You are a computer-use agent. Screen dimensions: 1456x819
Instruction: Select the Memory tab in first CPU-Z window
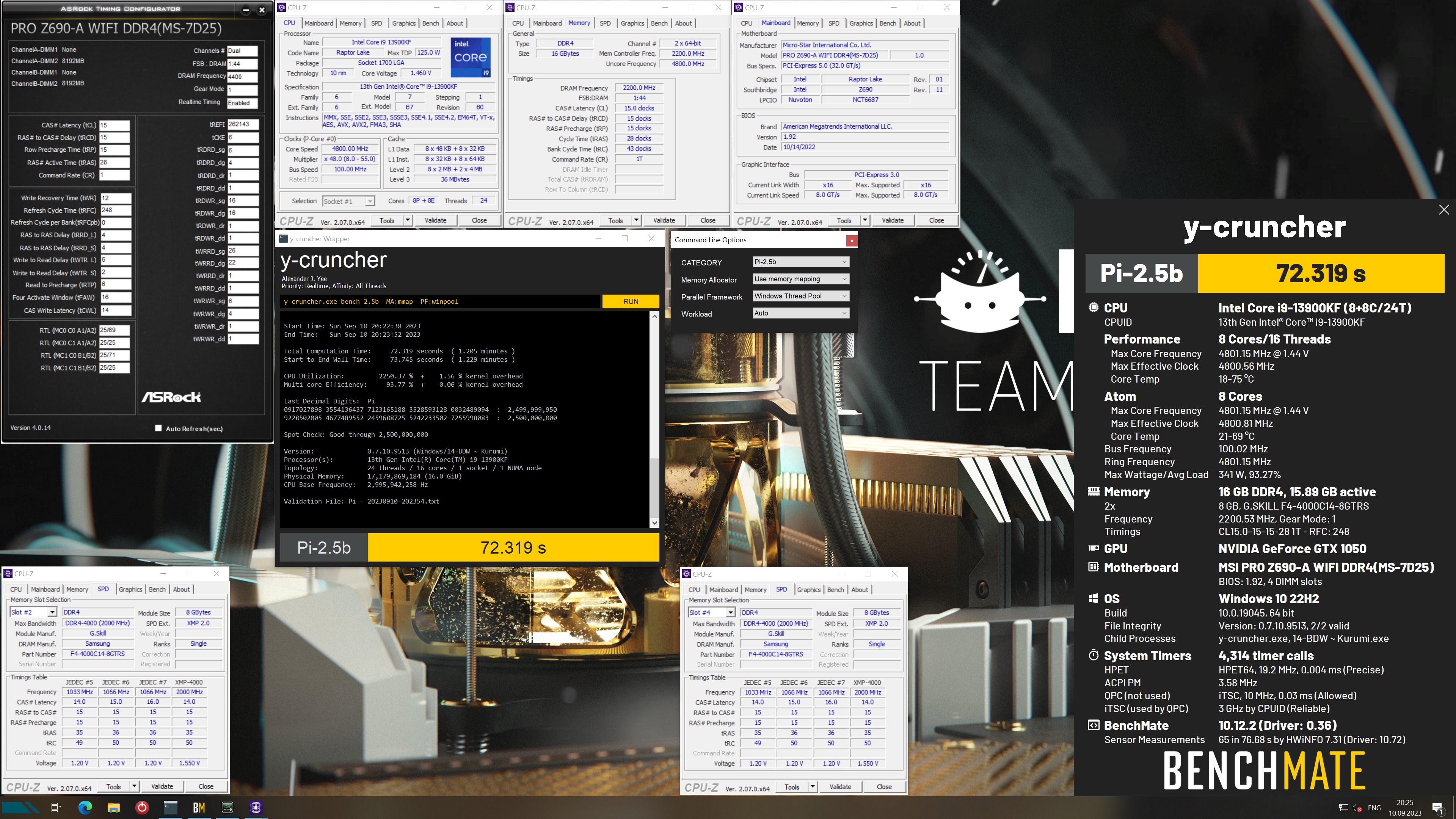350,23
